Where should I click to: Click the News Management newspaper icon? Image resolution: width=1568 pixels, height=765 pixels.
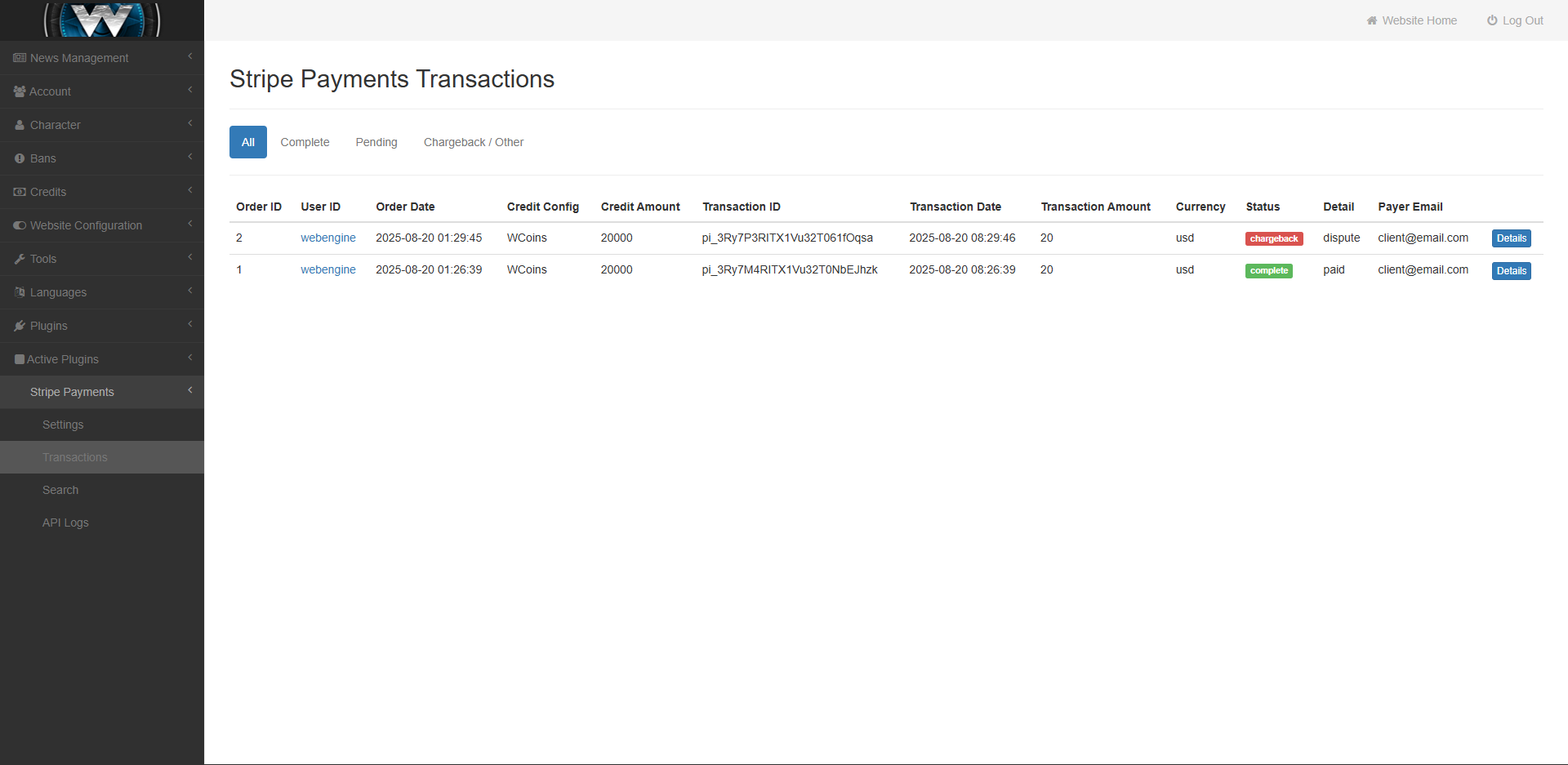(20, 58)
